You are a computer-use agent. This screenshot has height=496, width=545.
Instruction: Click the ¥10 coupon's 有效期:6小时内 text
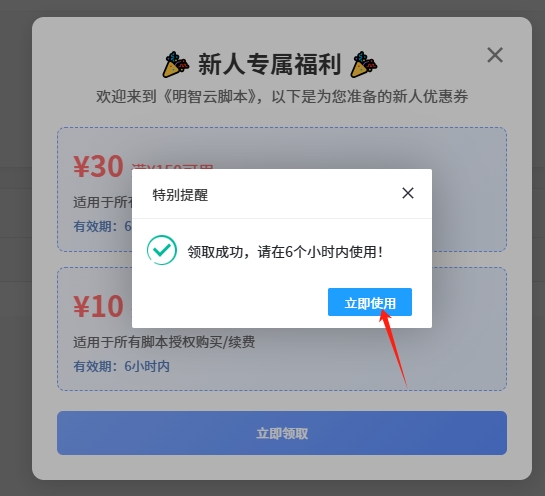tap(121, 366)
